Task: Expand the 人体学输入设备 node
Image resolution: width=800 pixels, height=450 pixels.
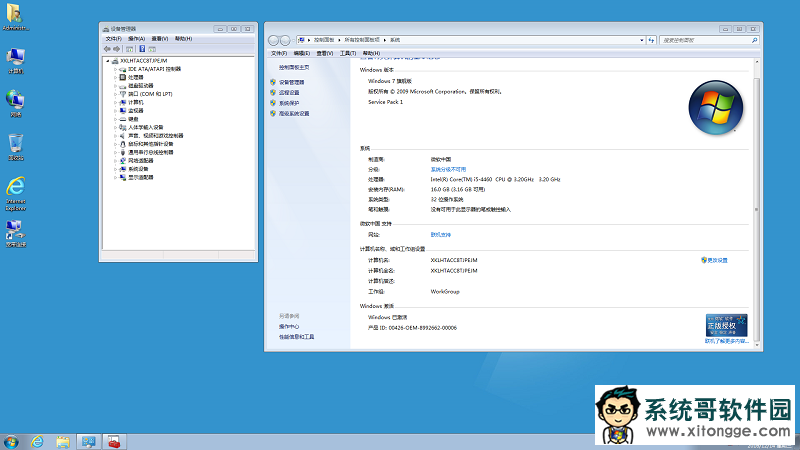Action: 115,127
